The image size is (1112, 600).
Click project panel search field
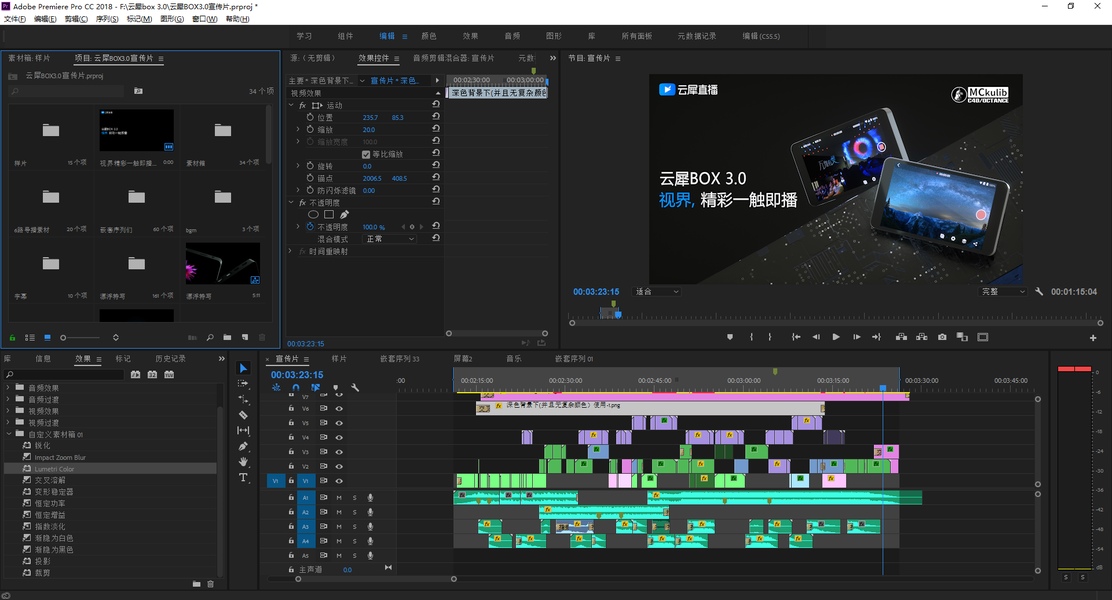(x=66, y=91)
